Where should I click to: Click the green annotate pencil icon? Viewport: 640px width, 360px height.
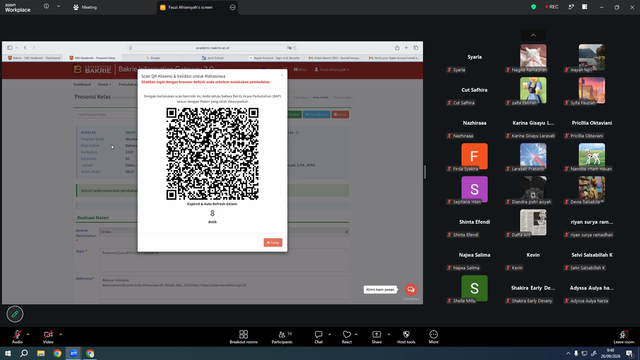click(x=15, y=314)
